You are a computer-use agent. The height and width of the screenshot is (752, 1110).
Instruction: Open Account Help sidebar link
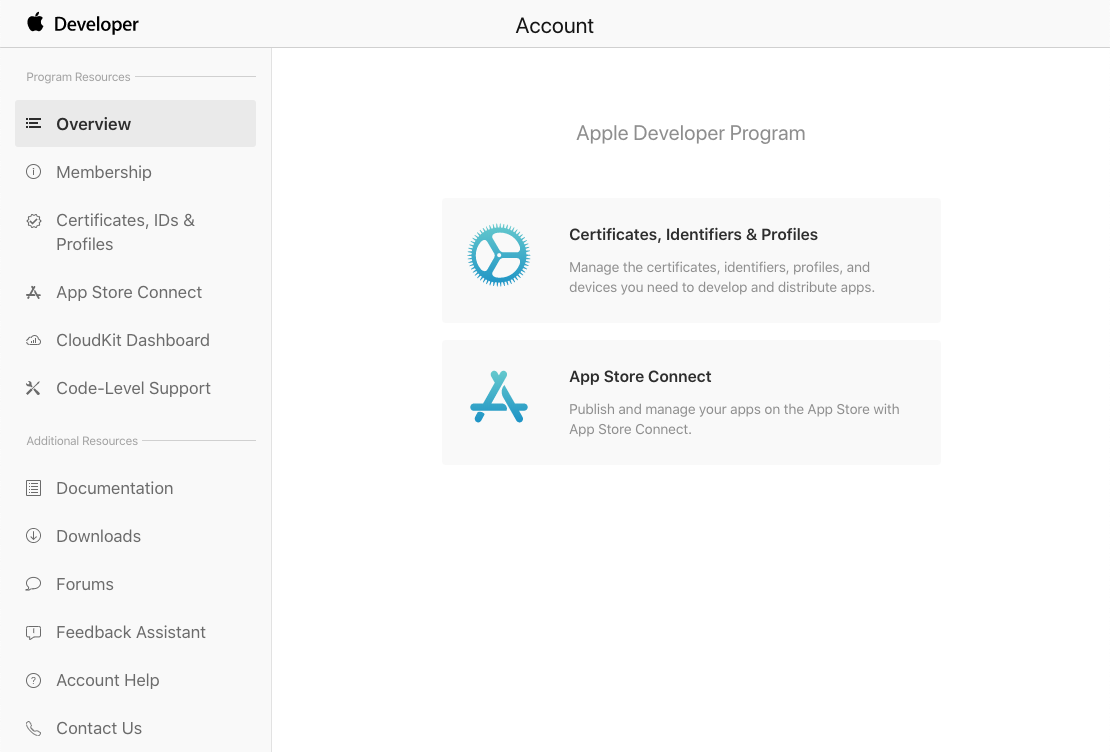[x=135, y=680]
